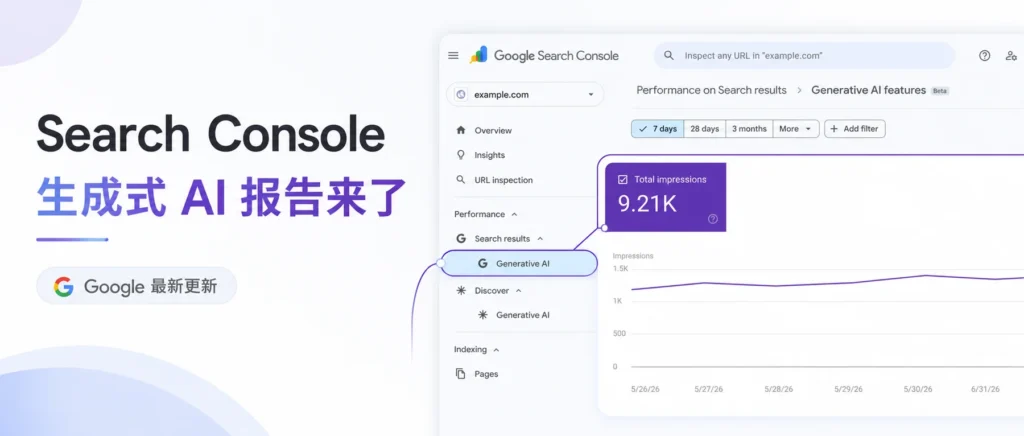Click the 5/30/26 date label
Screen dimensions: 1024x436
[918, 389]
